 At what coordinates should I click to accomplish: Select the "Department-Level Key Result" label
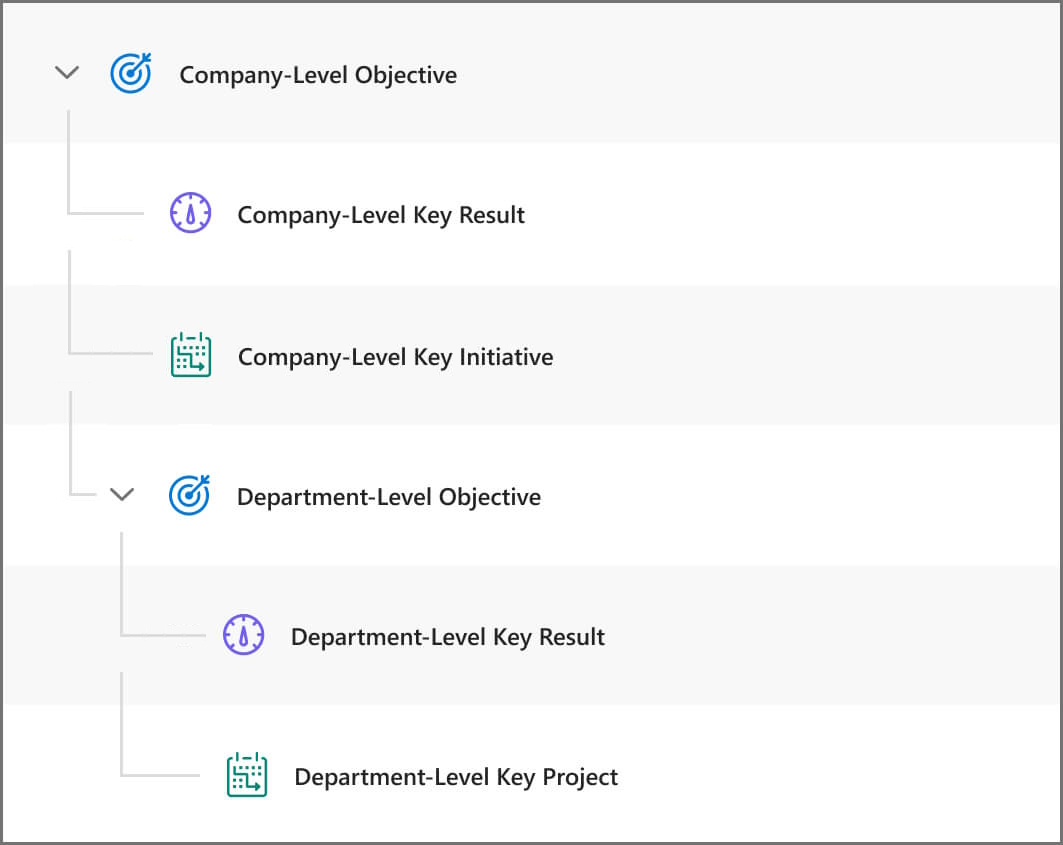click(x=447, y=637)
